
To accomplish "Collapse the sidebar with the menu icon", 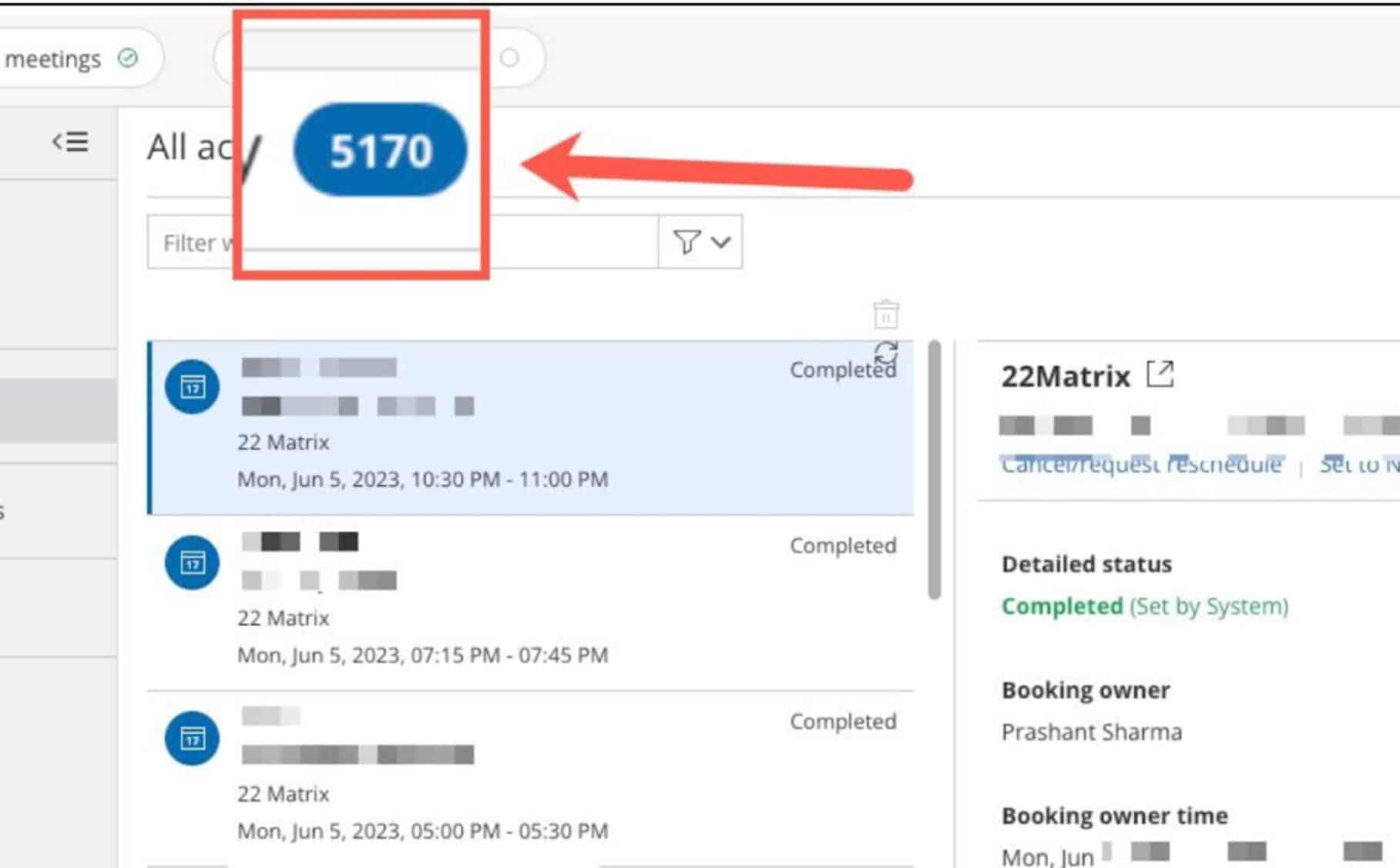I will point(70,142).
